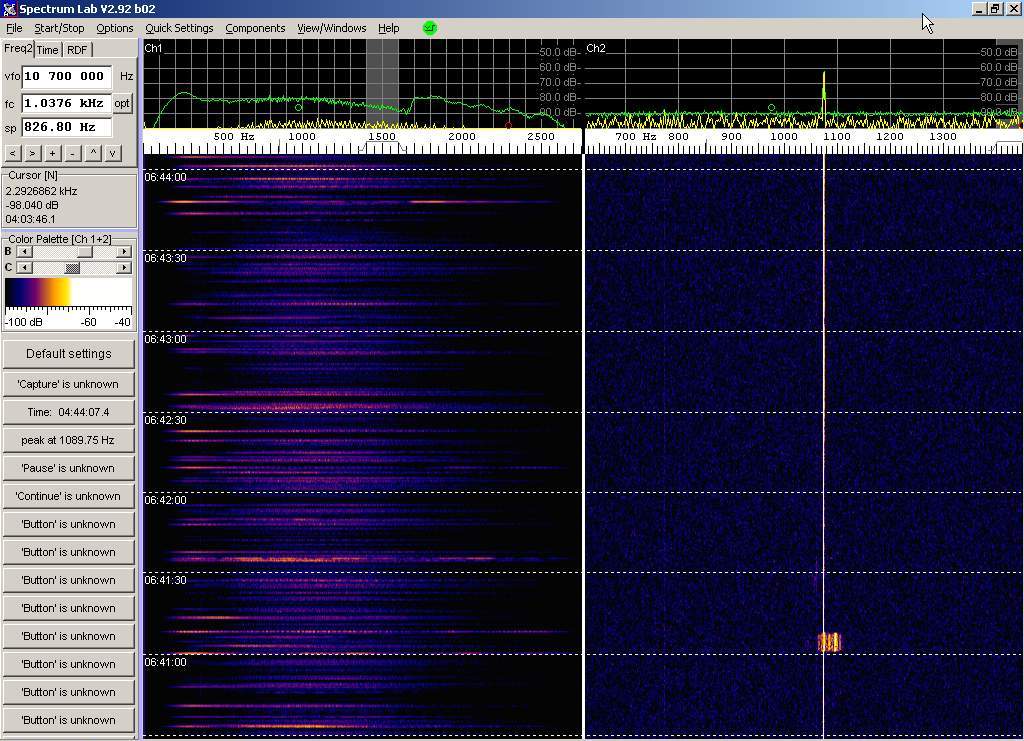Click the Default settings button
Image resolution: width=1024 pixels, height=741 pixels.
tap(68, 354)
